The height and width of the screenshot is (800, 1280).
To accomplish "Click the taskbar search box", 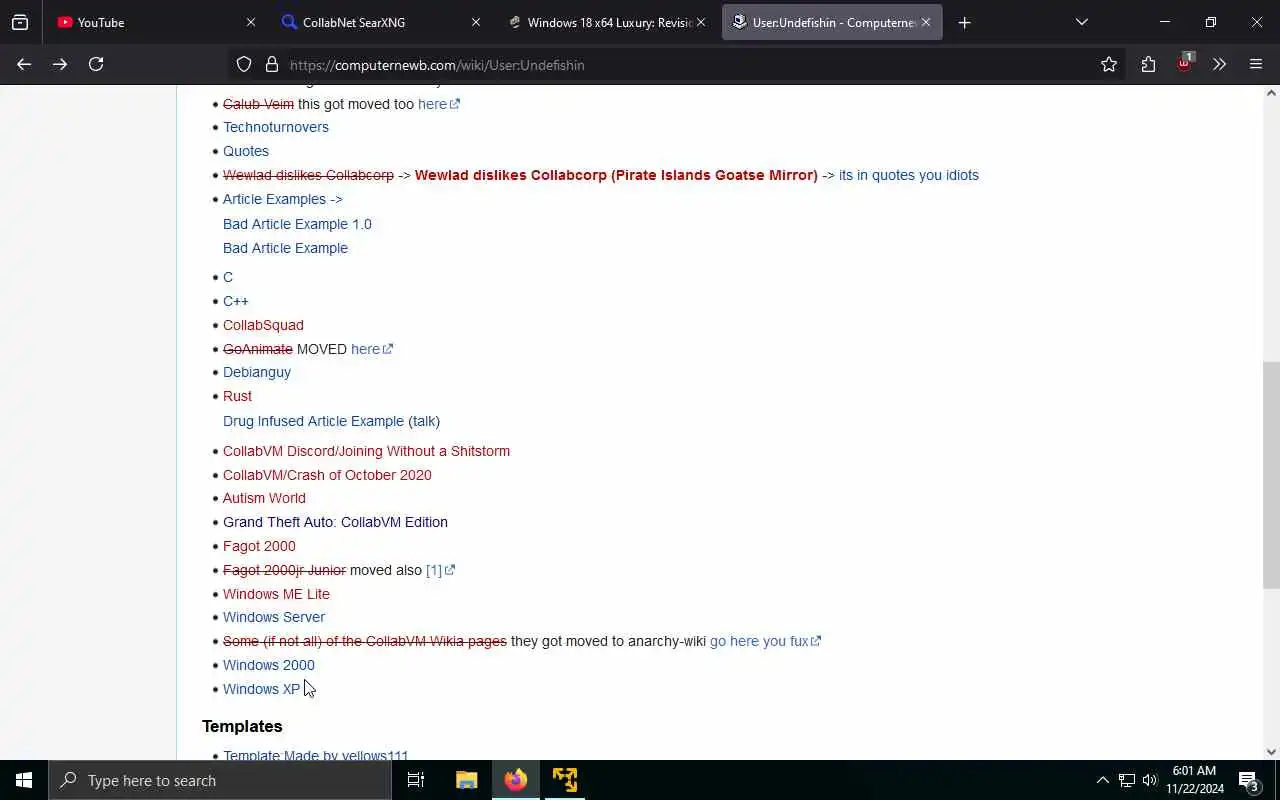I will pyautogui.click(x=220, y=780).
